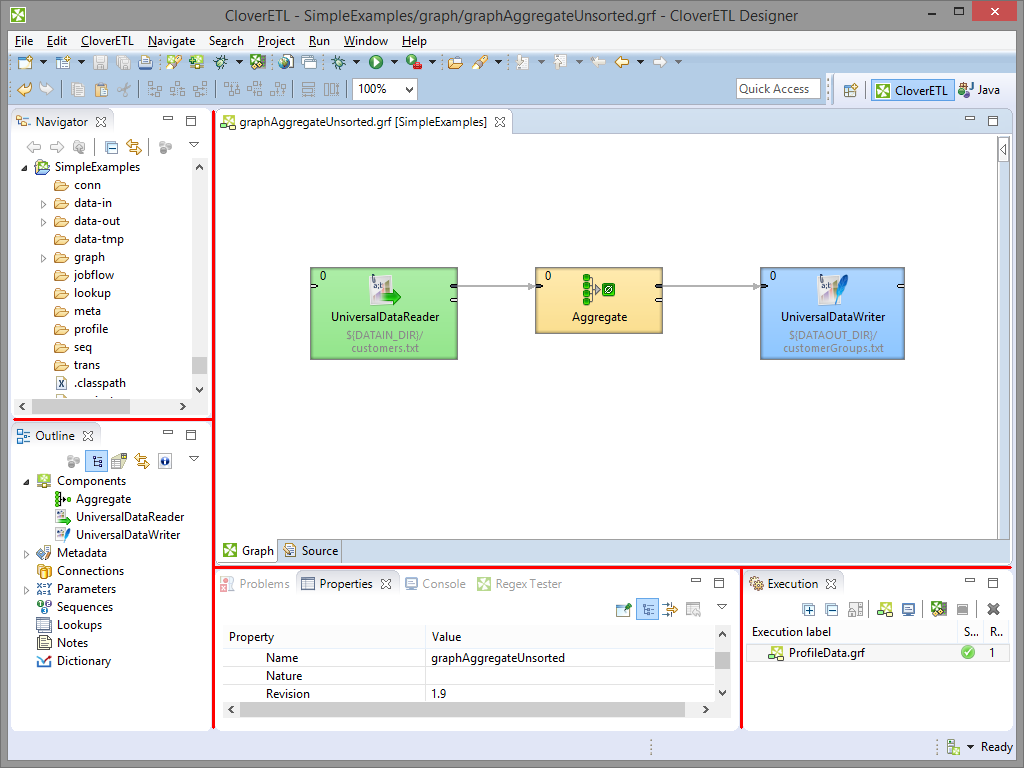Expand the Parameters node in Outline
The height and width of the screenshot is (768, 1024).
(26, 590)
